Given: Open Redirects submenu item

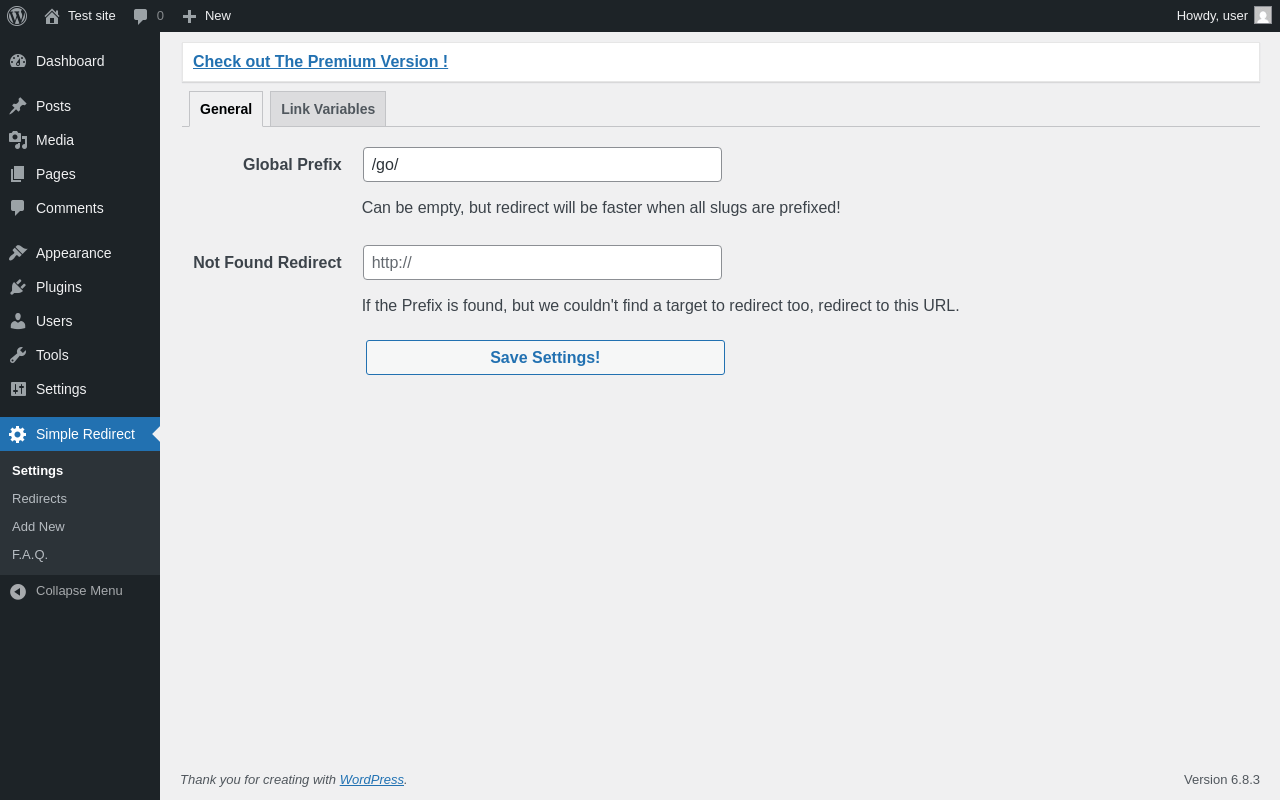Looking at the screenshot, I should [40, 499].
